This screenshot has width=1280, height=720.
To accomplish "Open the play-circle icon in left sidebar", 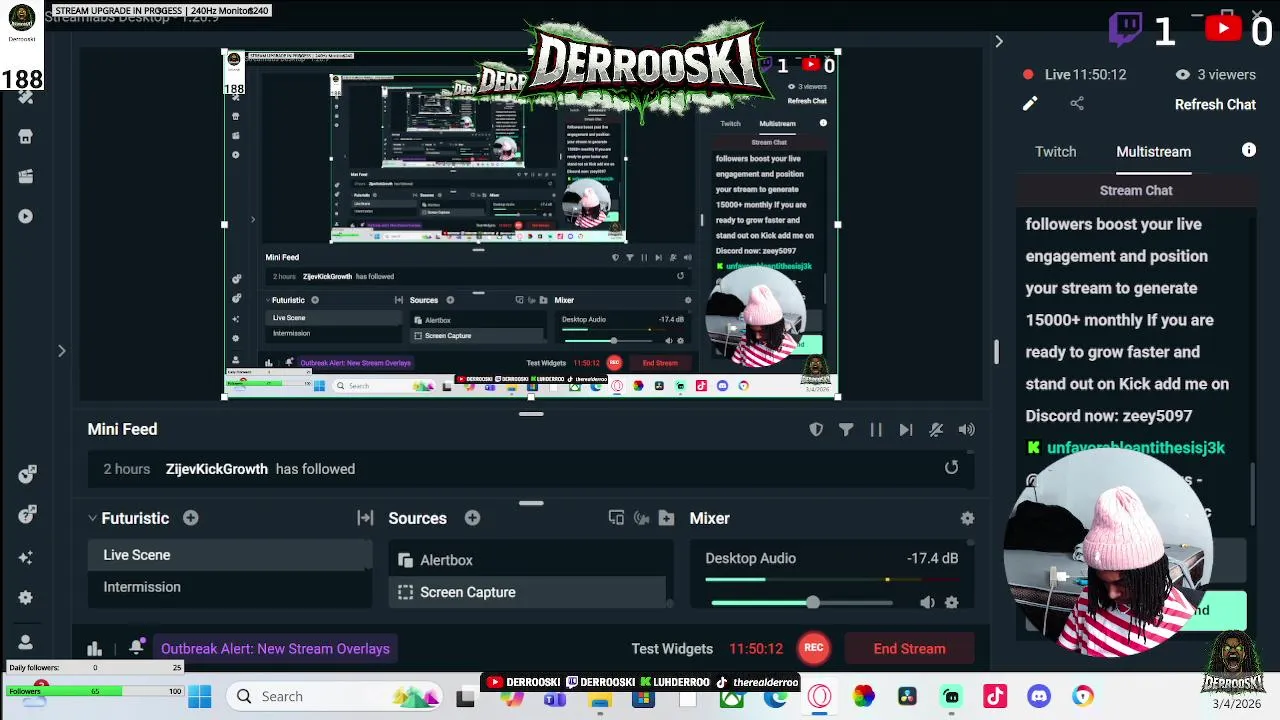I will (x=26, y=216).
